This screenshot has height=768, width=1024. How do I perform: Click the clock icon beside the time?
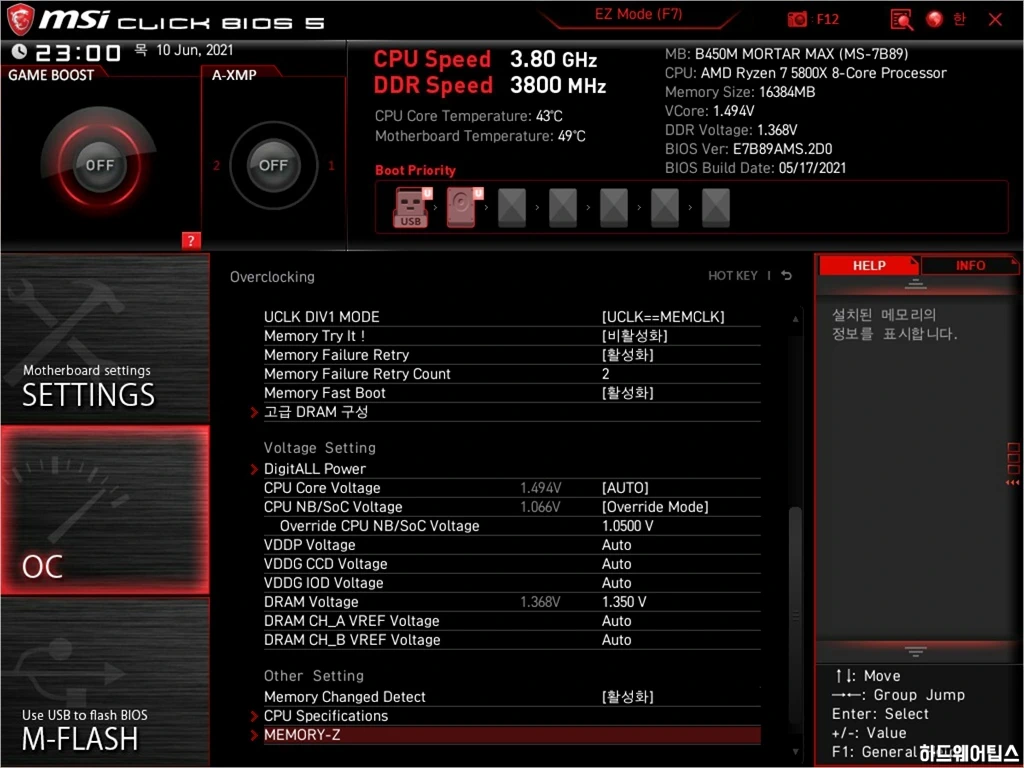20,51
